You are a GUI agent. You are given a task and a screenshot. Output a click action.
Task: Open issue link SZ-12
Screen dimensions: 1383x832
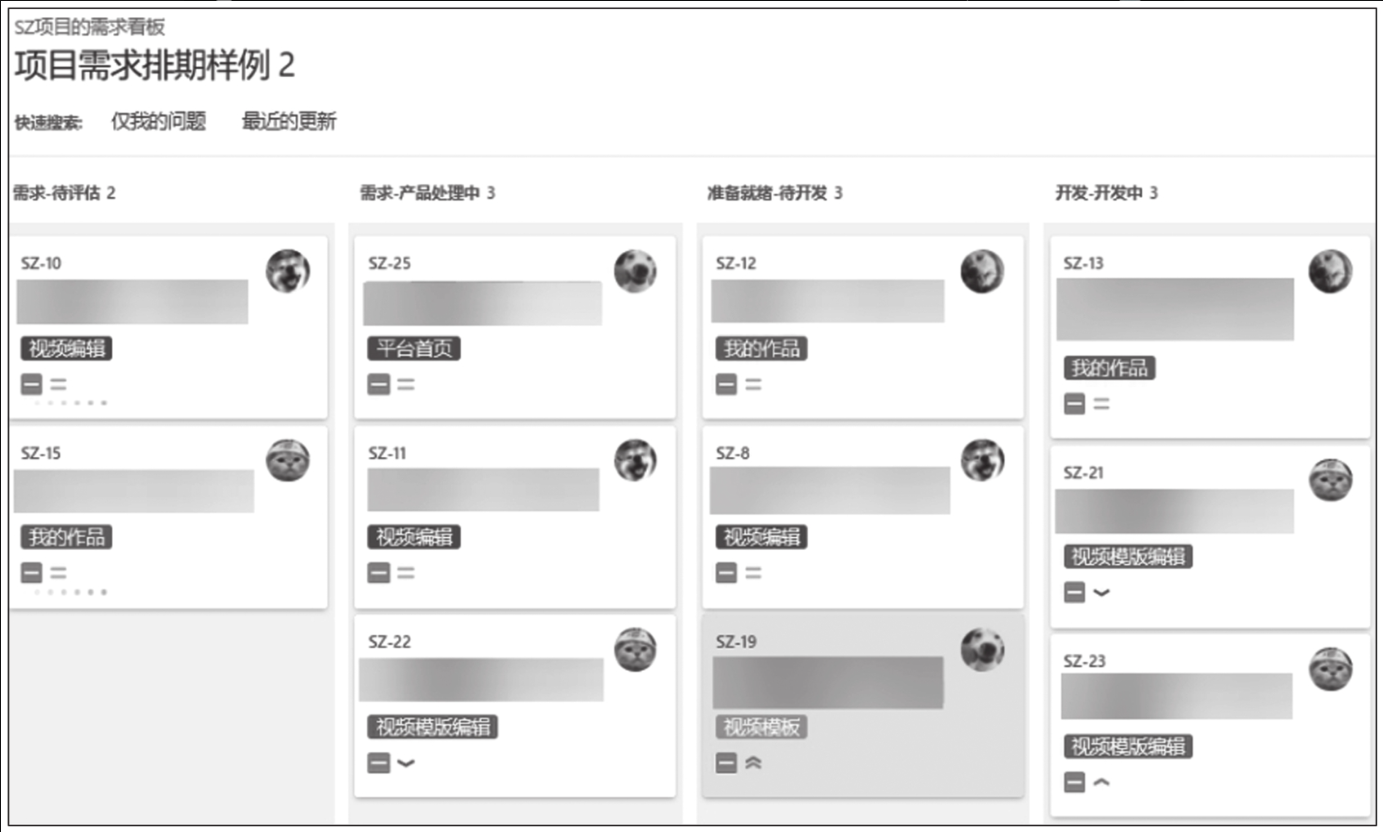pyautogui.click(x=736, y=264)
